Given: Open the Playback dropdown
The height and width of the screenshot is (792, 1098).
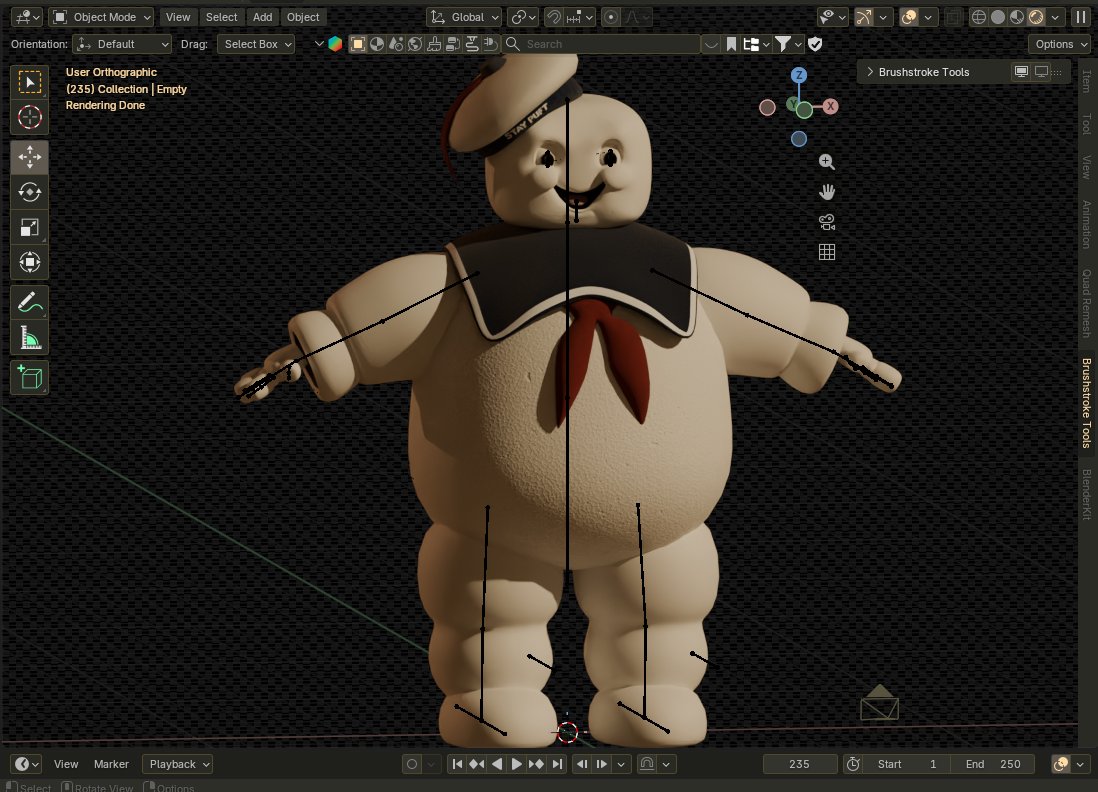Looking at the screenshot, I should [177, 764].
